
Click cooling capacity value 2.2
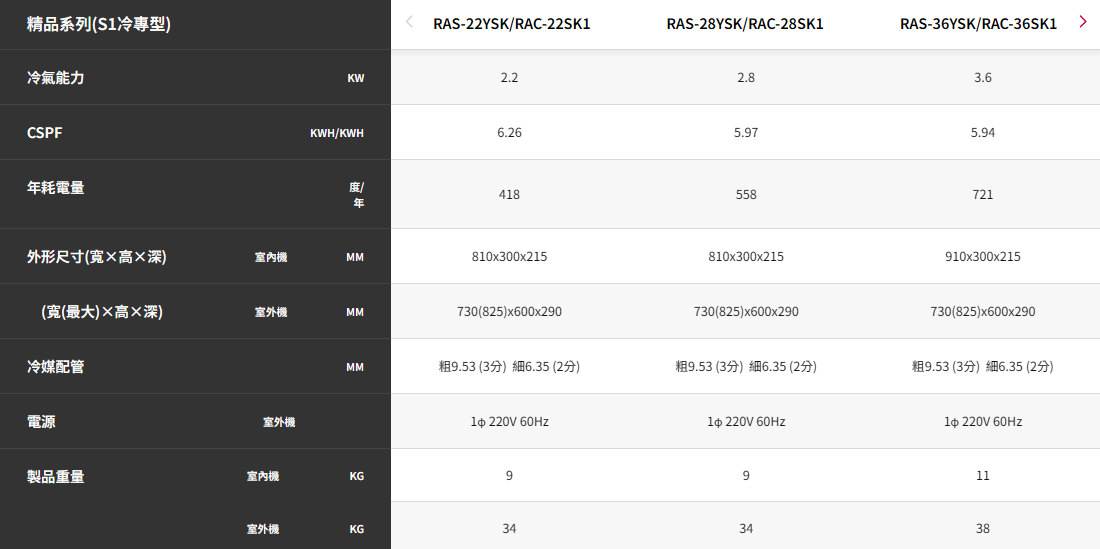[x=509, y=78]
